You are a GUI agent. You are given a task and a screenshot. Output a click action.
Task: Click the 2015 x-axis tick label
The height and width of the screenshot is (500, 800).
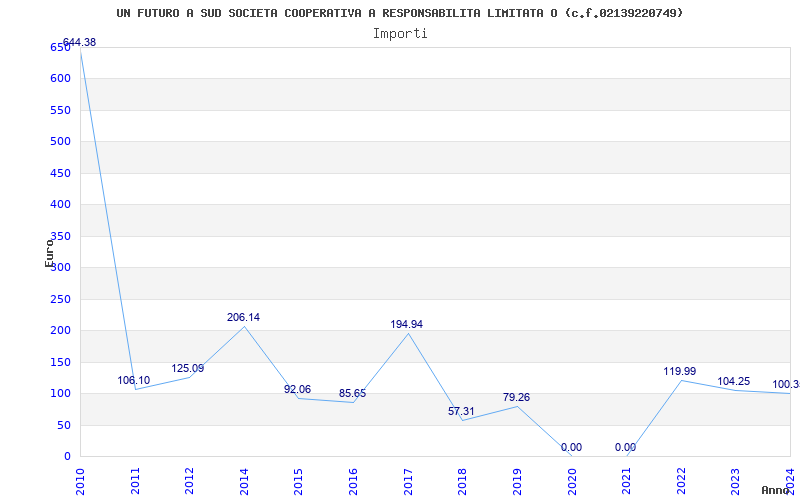pos(298,481)
